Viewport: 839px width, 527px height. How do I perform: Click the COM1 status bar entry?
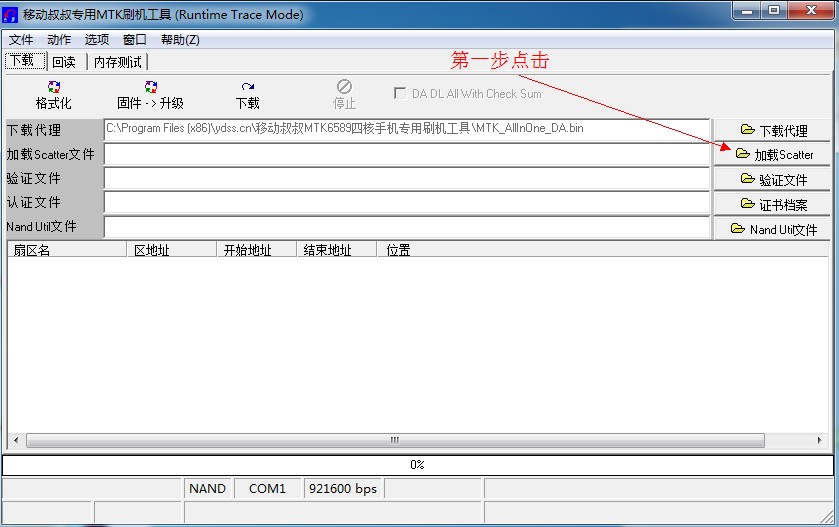[268, 488]
